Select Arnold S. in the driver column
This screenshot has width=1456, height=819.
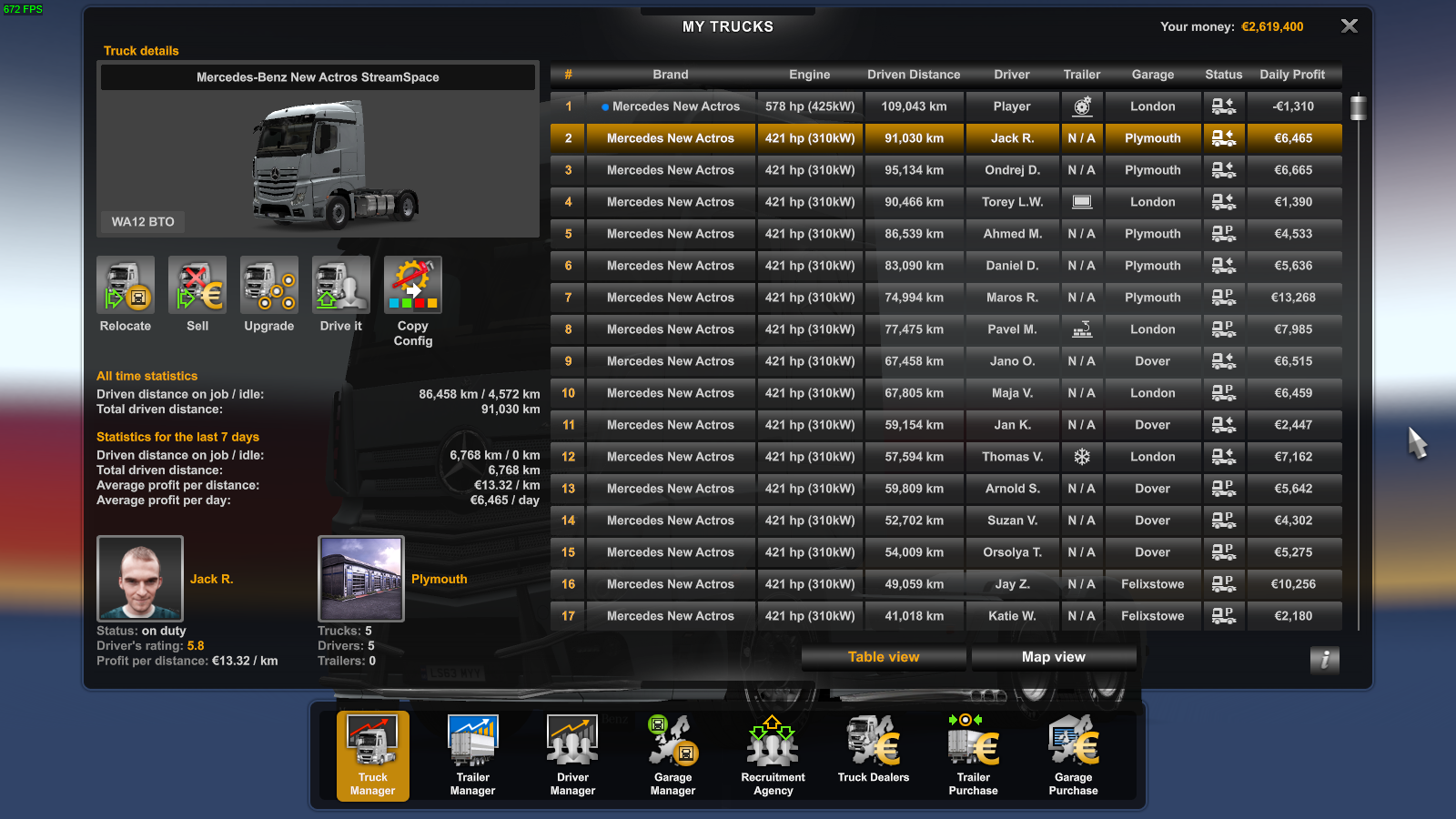coord(1012,489)
